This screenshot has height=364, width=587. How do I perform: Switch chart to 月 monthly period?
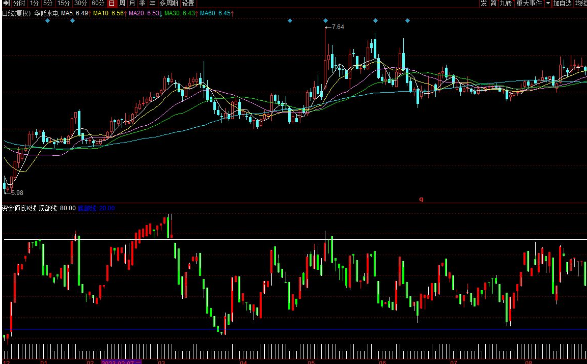click(x=132, y=3)
